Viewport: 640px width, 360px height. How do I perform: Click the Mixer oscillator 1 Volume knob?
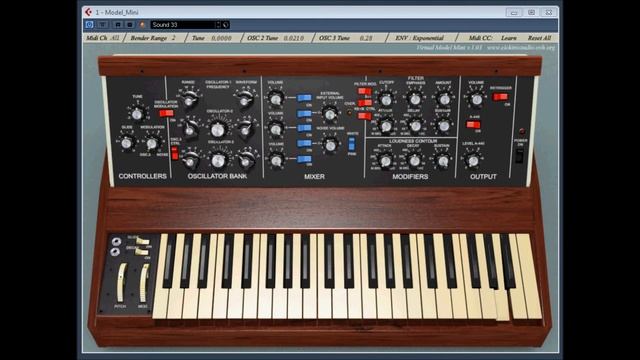pos(276,99)
